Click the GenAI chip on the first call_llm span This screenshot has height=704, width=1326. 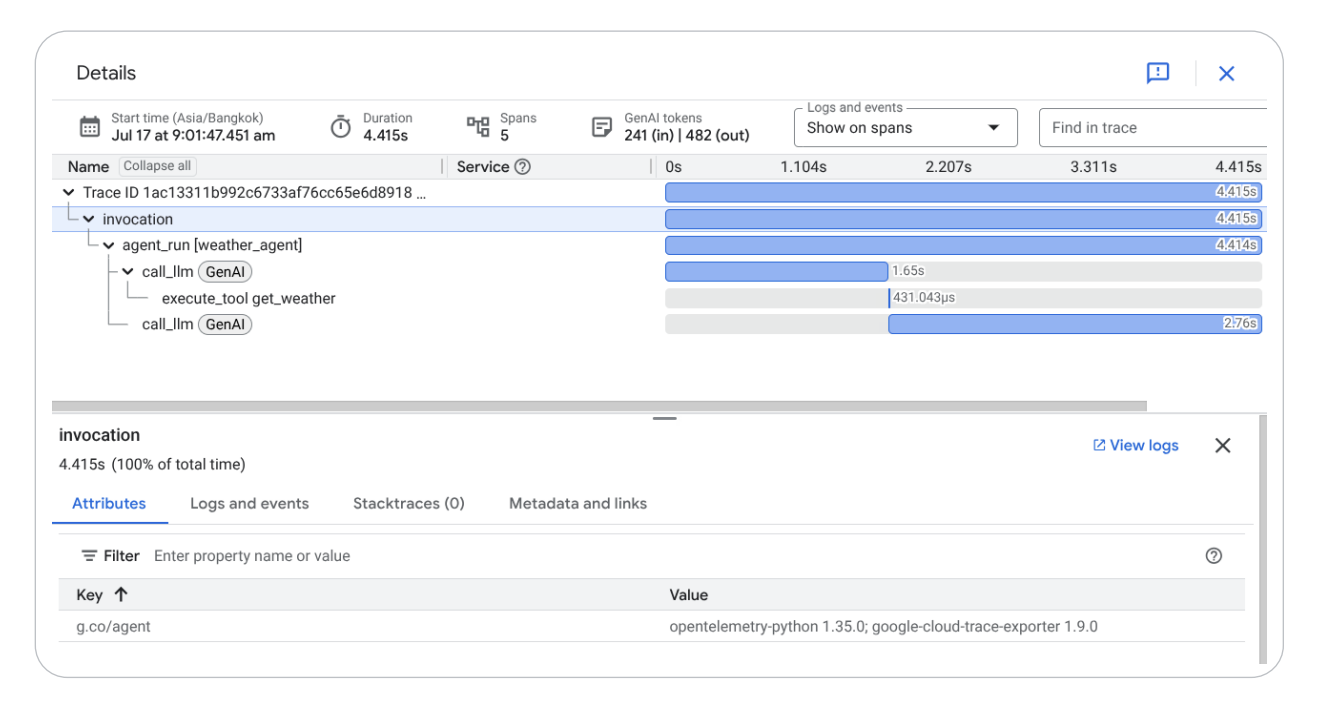(x=227, y=271)
